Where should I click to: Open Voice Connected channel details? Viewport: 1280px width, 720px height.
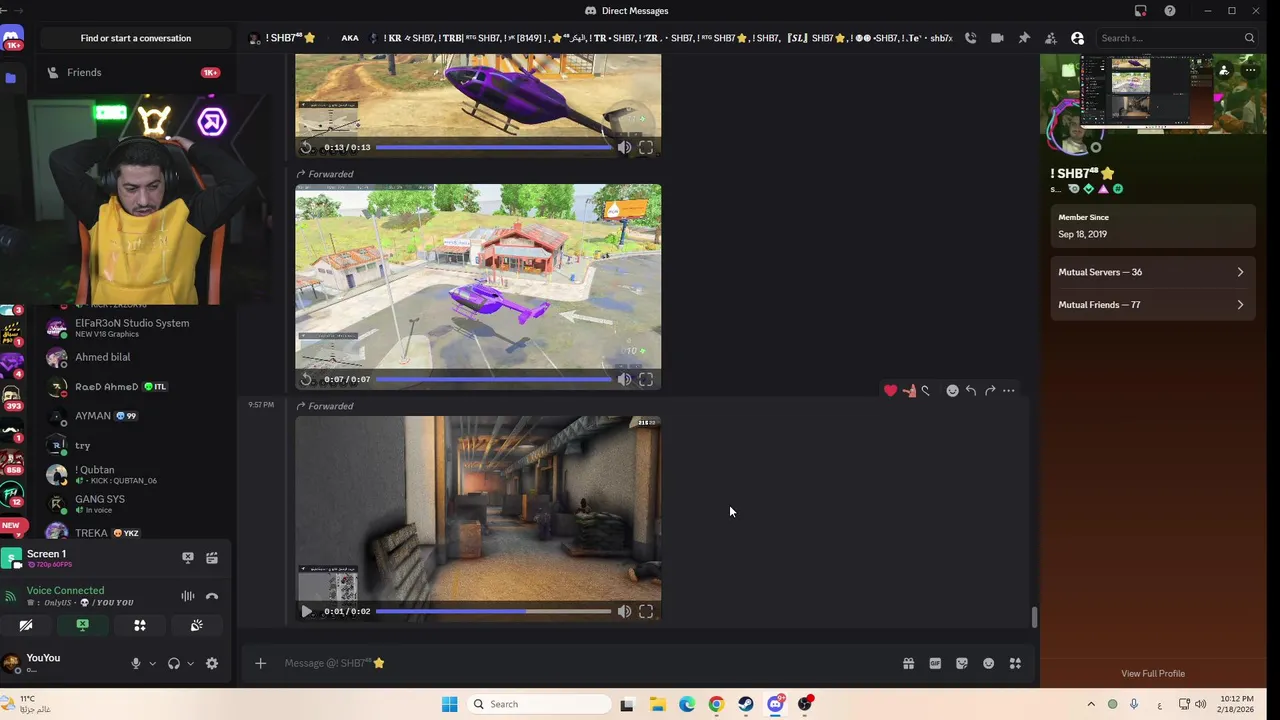coord(65,591)
